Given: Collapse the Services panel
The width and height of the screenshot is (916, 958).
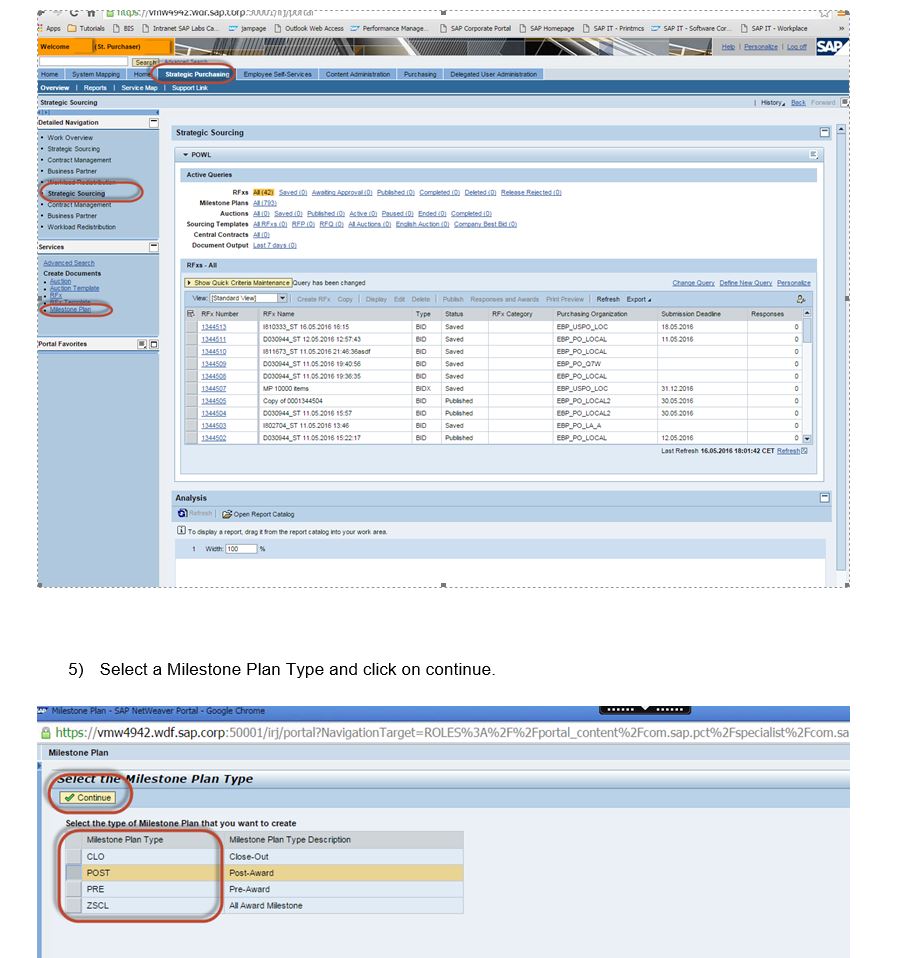Looking at the screenshot, I should click(153, 247).
